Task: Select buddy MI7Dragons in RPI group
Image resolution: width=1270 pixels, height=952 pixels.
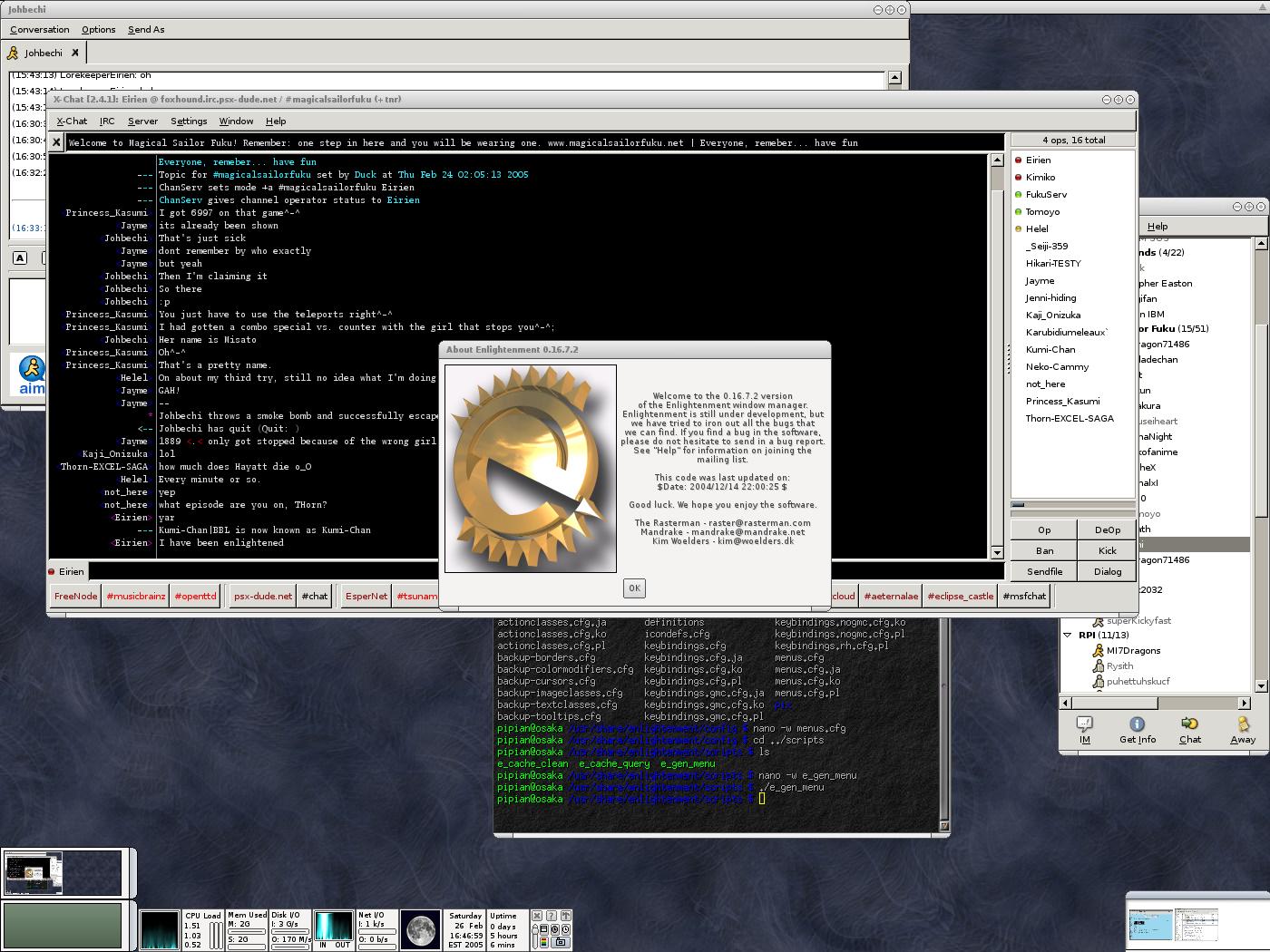Action: click(1133, 650)
